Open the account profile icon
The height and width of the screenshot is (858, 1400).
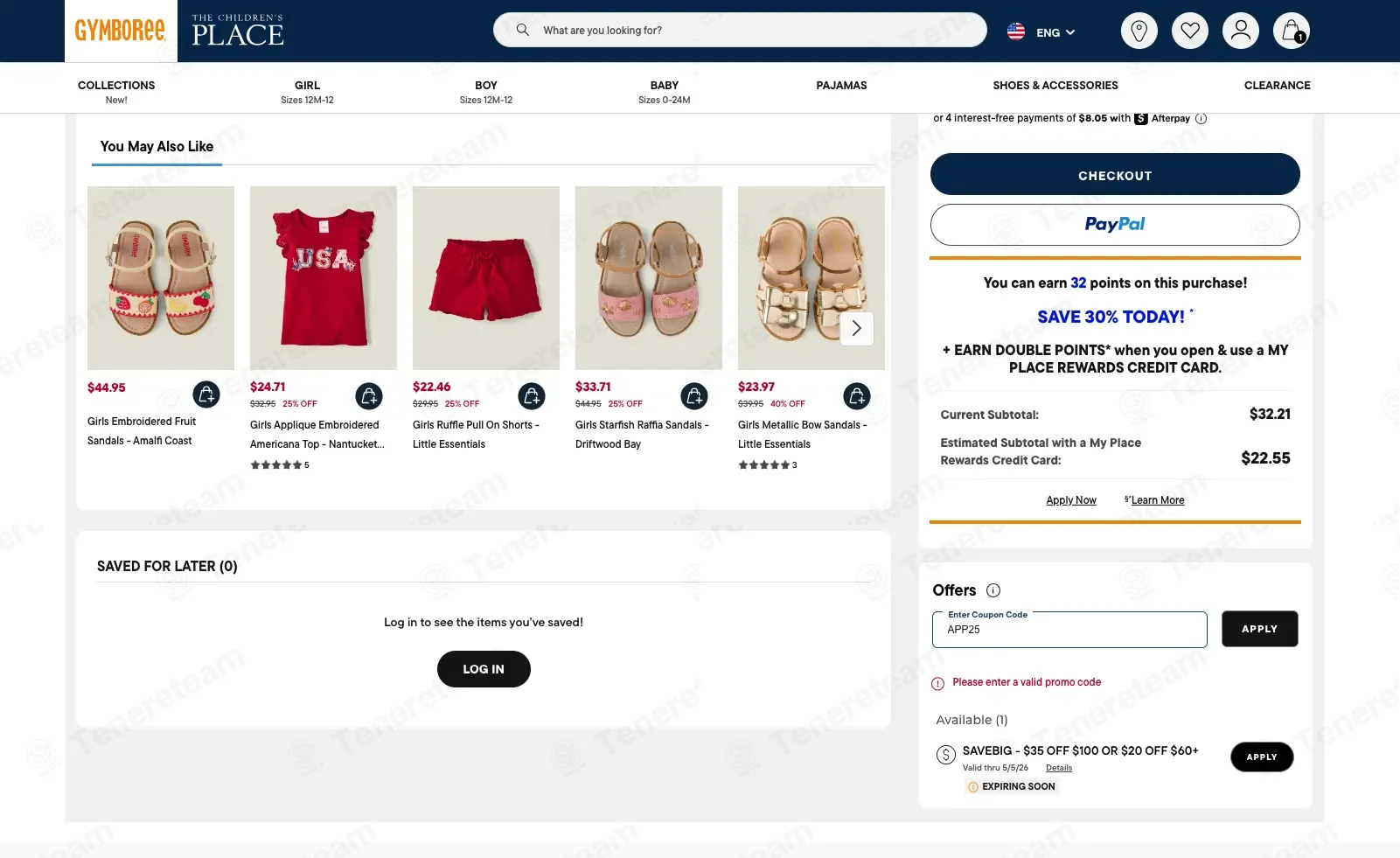click(x=1240, y=31)
